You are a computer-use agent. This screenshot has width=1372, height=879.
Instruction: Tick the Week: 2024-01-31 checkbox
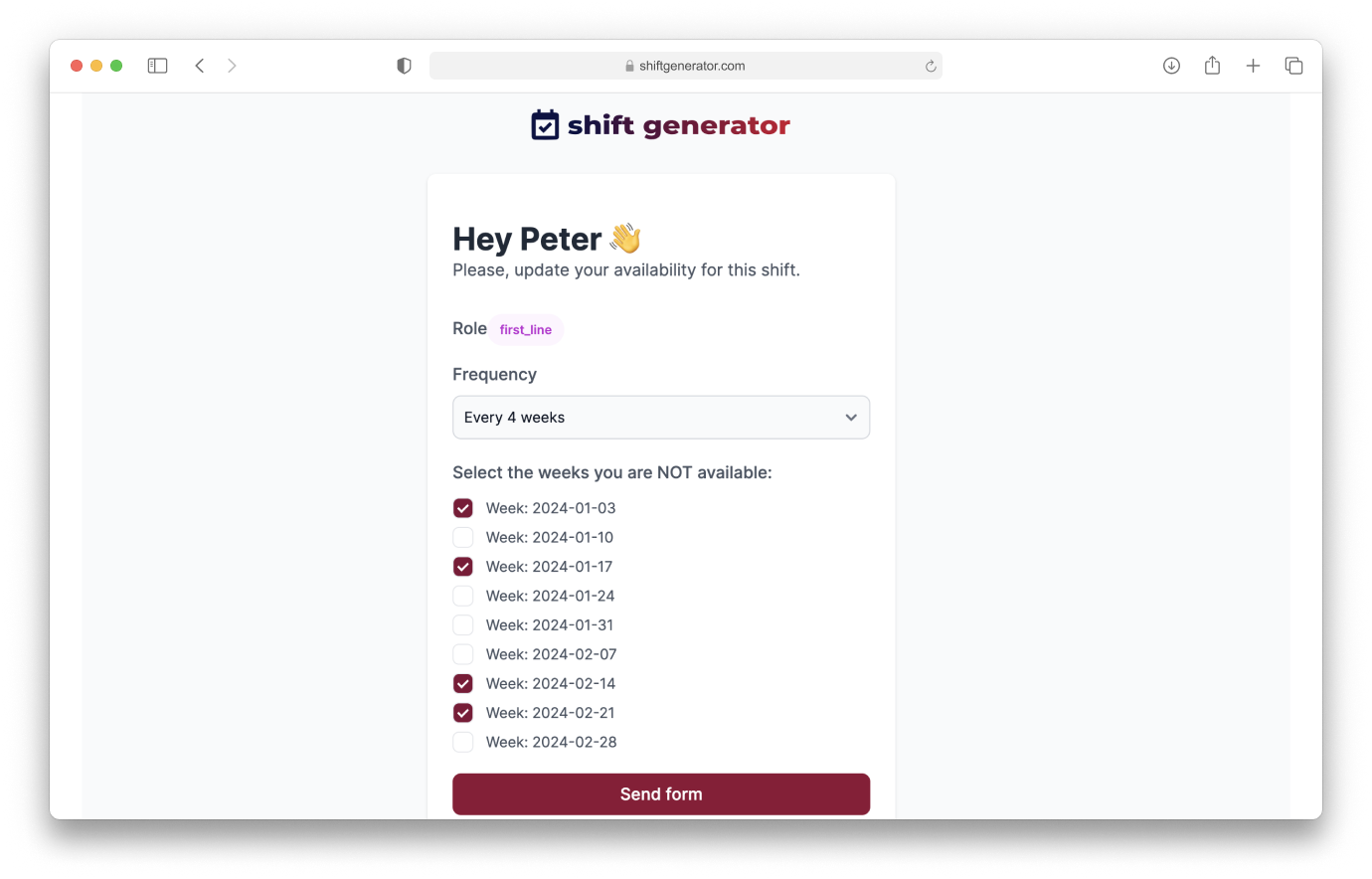click(463, 625)
